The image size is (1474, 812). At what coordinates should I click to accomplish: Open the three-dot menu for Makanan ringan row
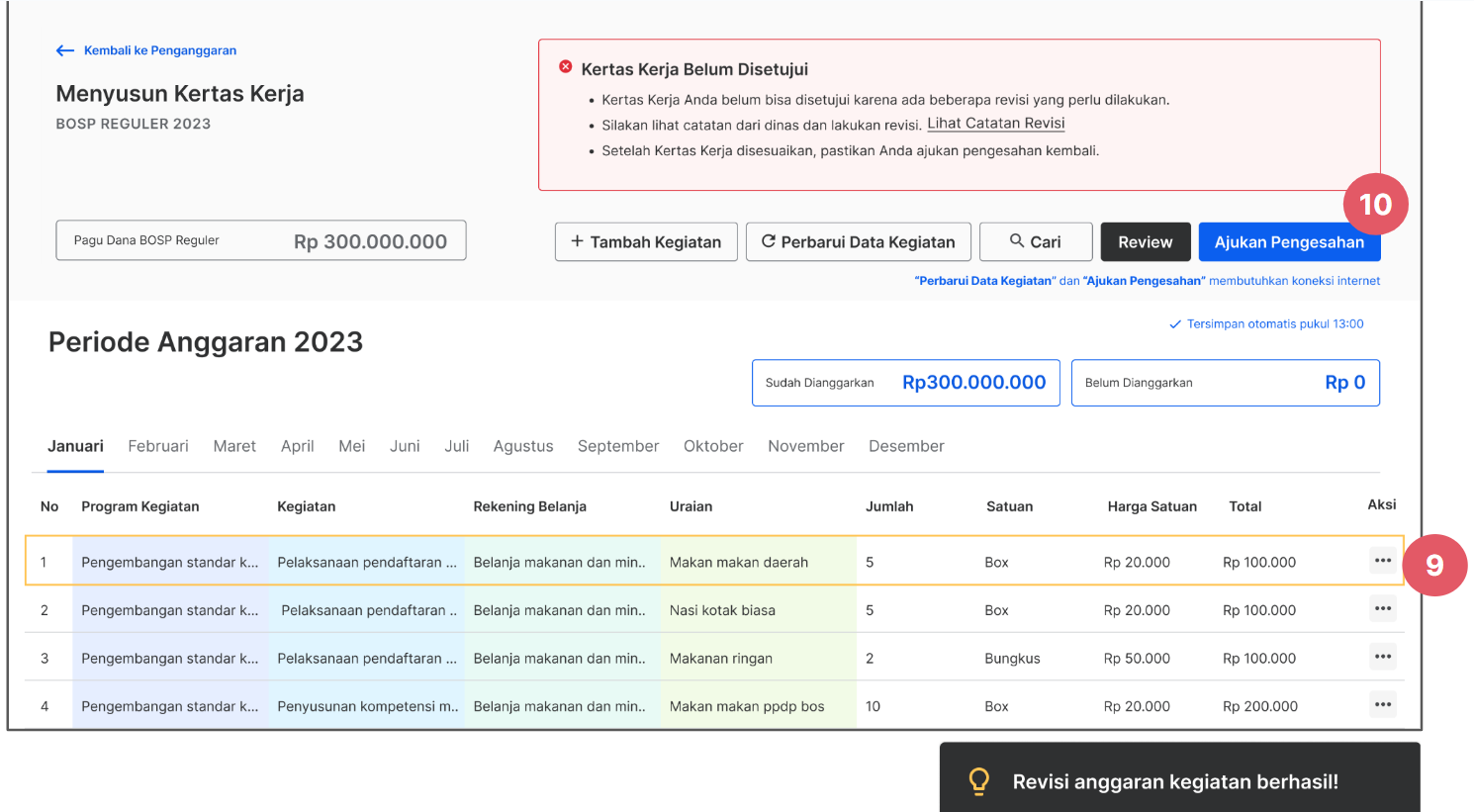(1383, 657)
